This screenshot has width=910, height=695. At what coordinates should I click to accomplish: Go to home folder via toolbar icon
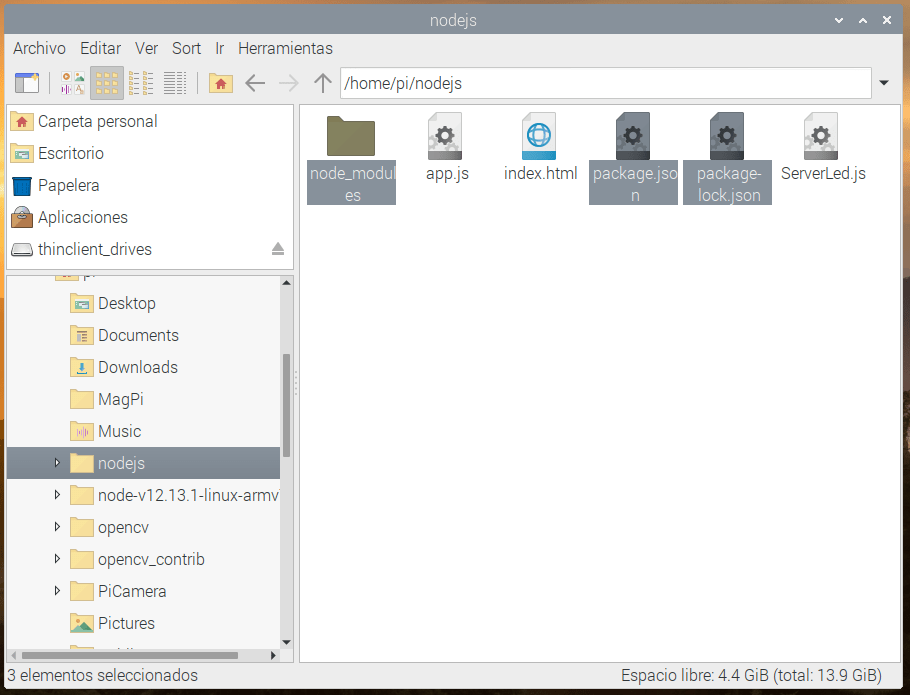coord(221,83)
